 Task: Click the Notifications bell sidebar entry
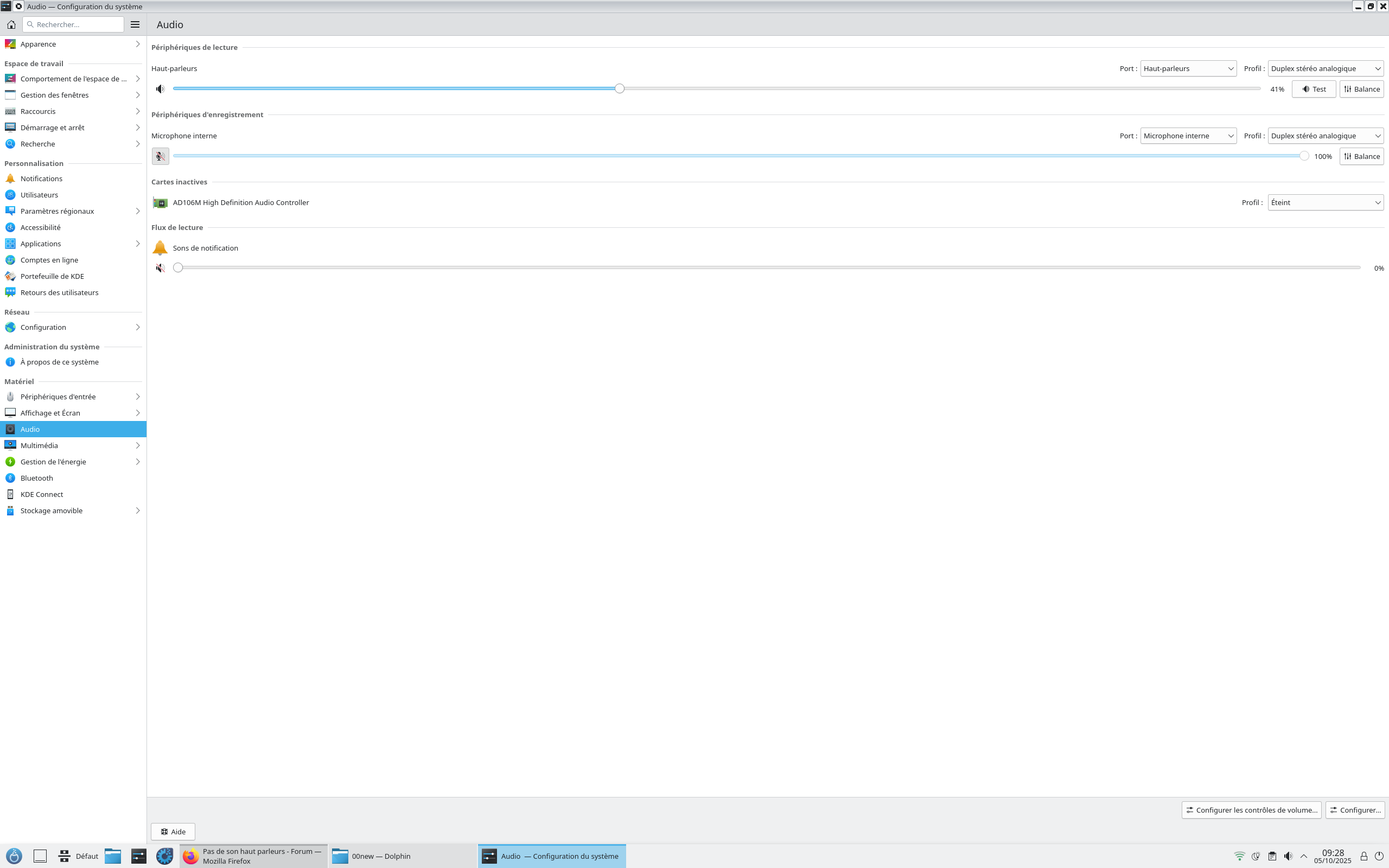click(41, 178)
